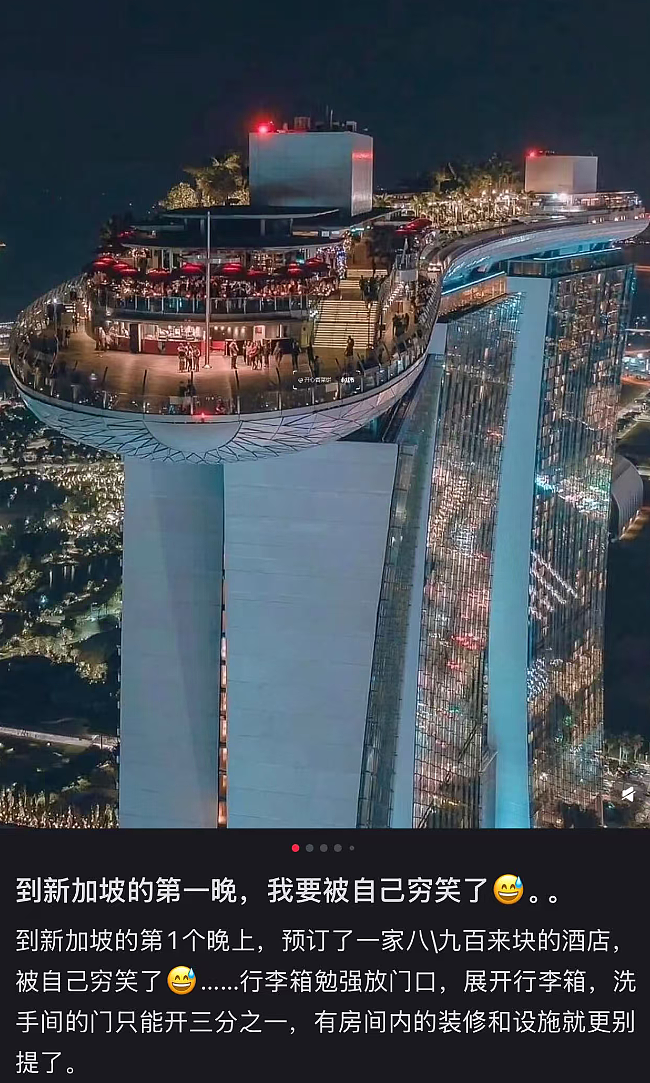
Task: Select the first red pagination dot
Action: [x=296, y=847]
